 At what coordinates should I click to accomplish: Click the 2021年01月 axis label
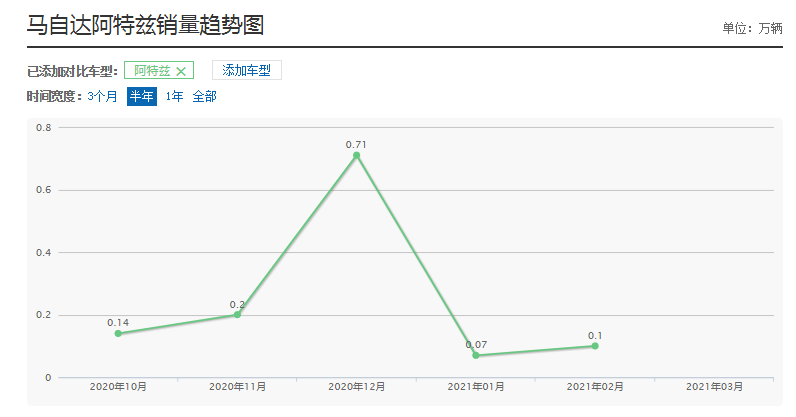coord(476,387)
